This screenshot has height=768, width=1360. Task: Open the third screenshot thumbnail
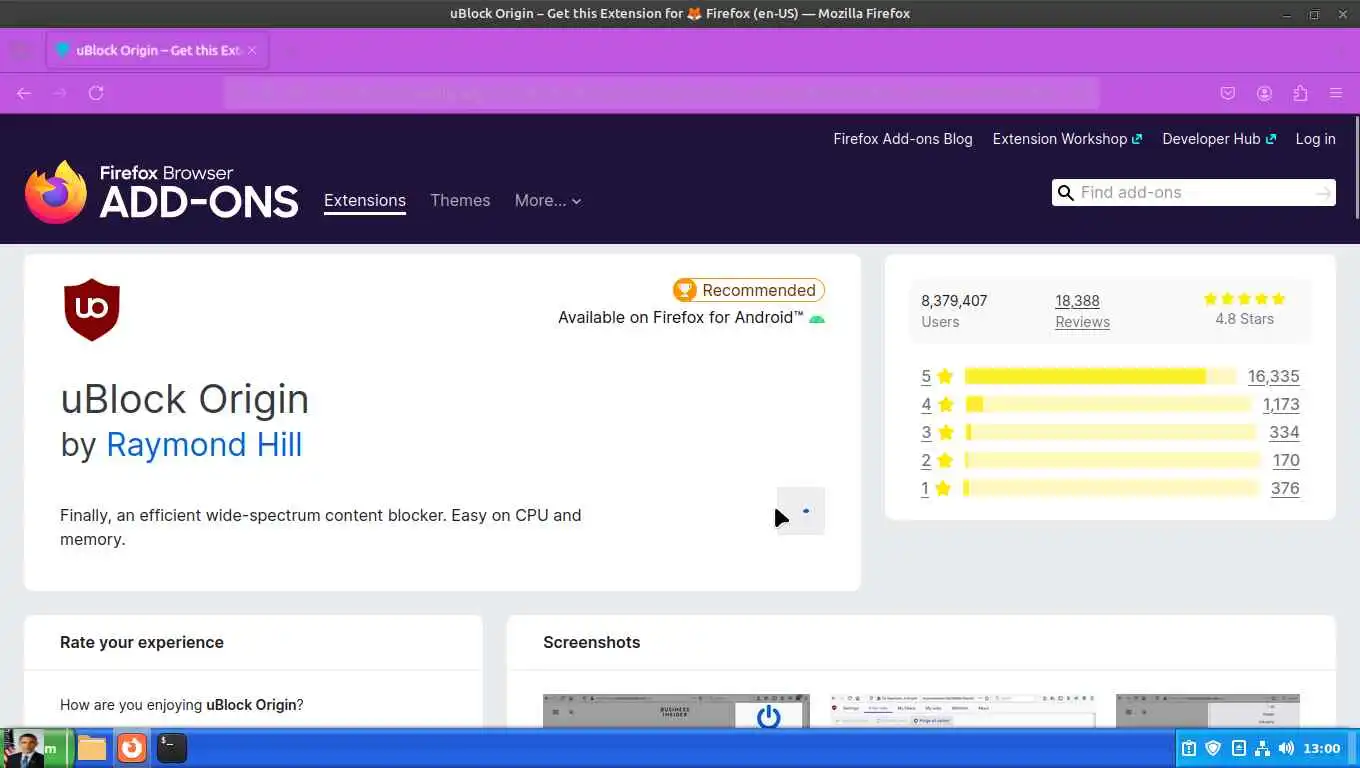pos(1208,711)
